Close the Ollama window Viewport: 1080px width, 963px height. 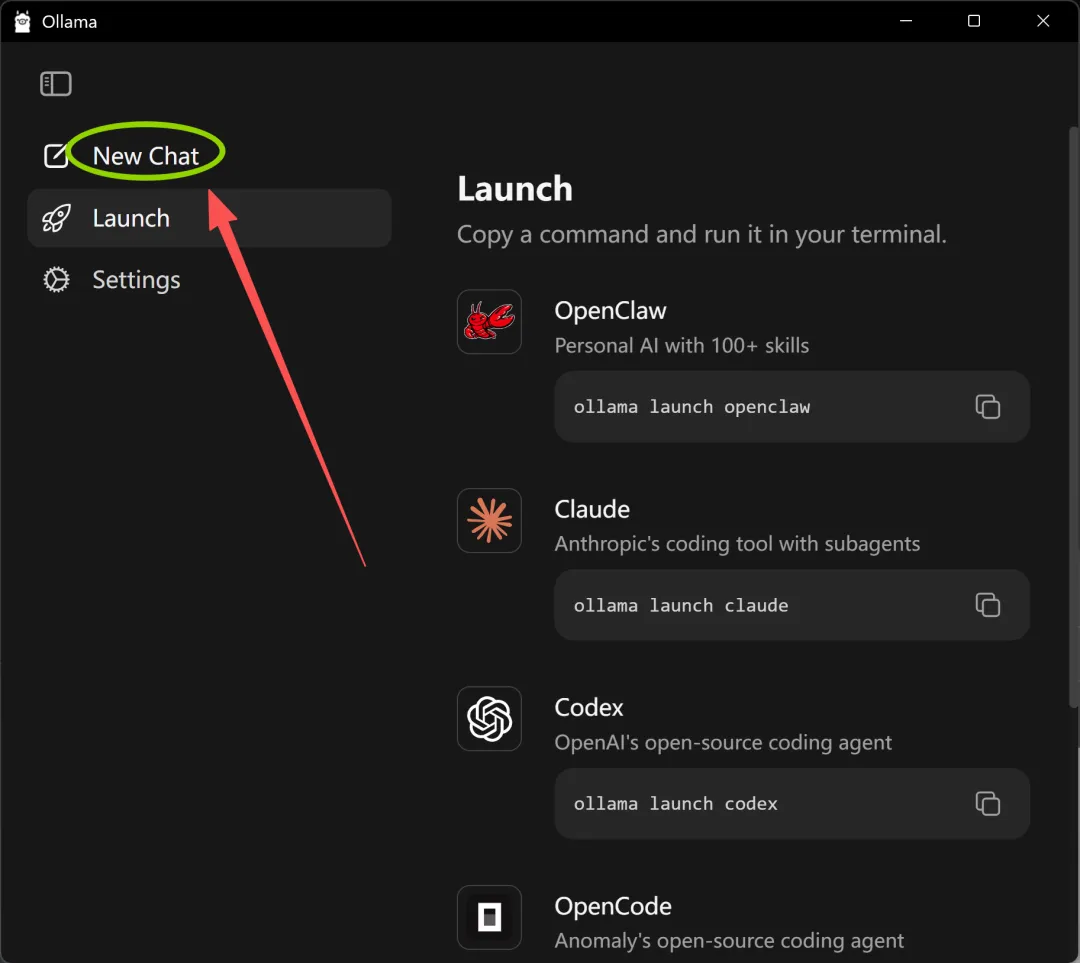tap(1043, 21)
